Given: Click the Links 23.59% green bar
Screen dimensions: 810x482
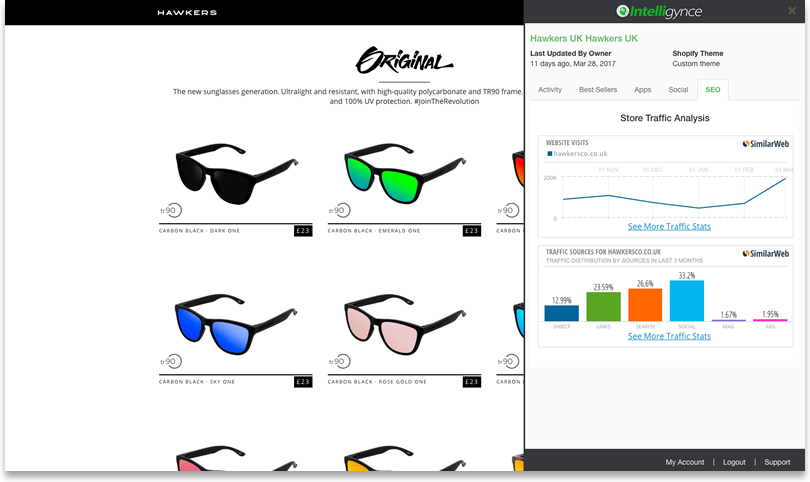Looking at the screenshot, I should tap(603, 307).
